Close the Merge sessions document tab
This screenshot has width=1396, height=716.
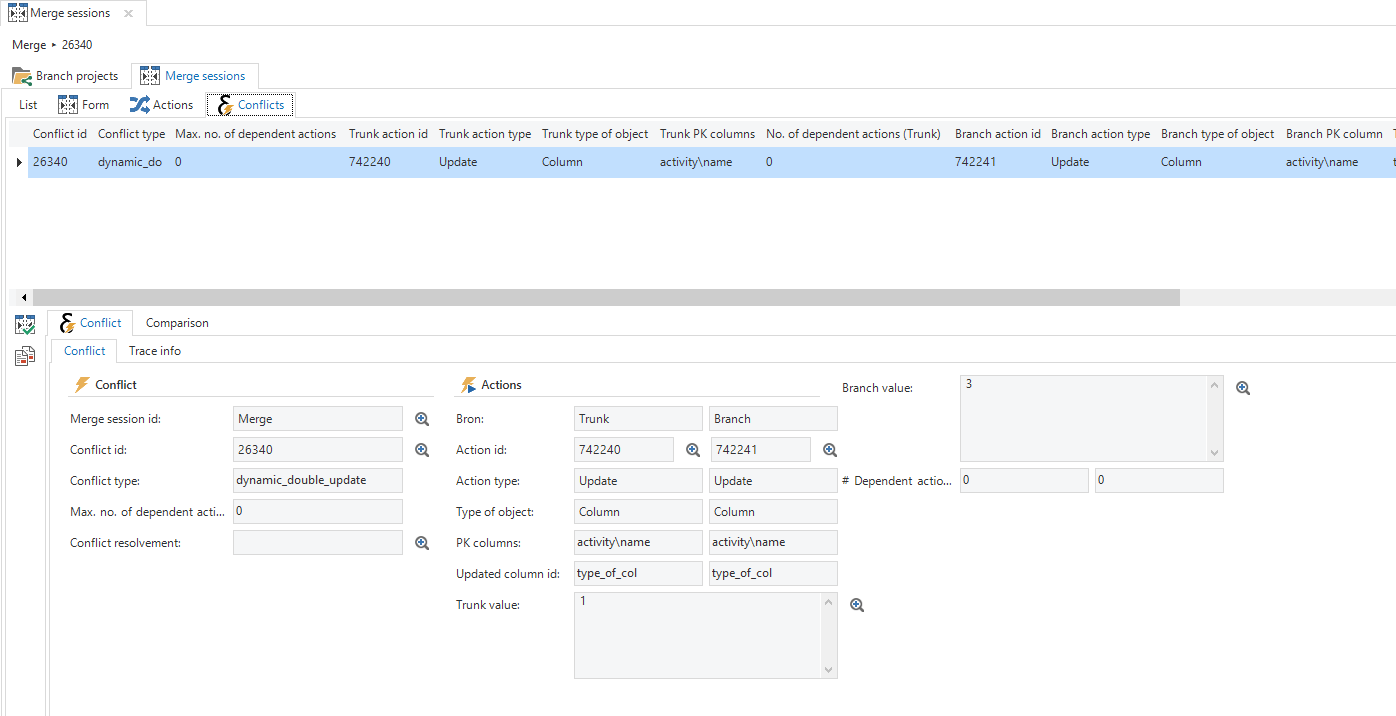pos(128,14)
